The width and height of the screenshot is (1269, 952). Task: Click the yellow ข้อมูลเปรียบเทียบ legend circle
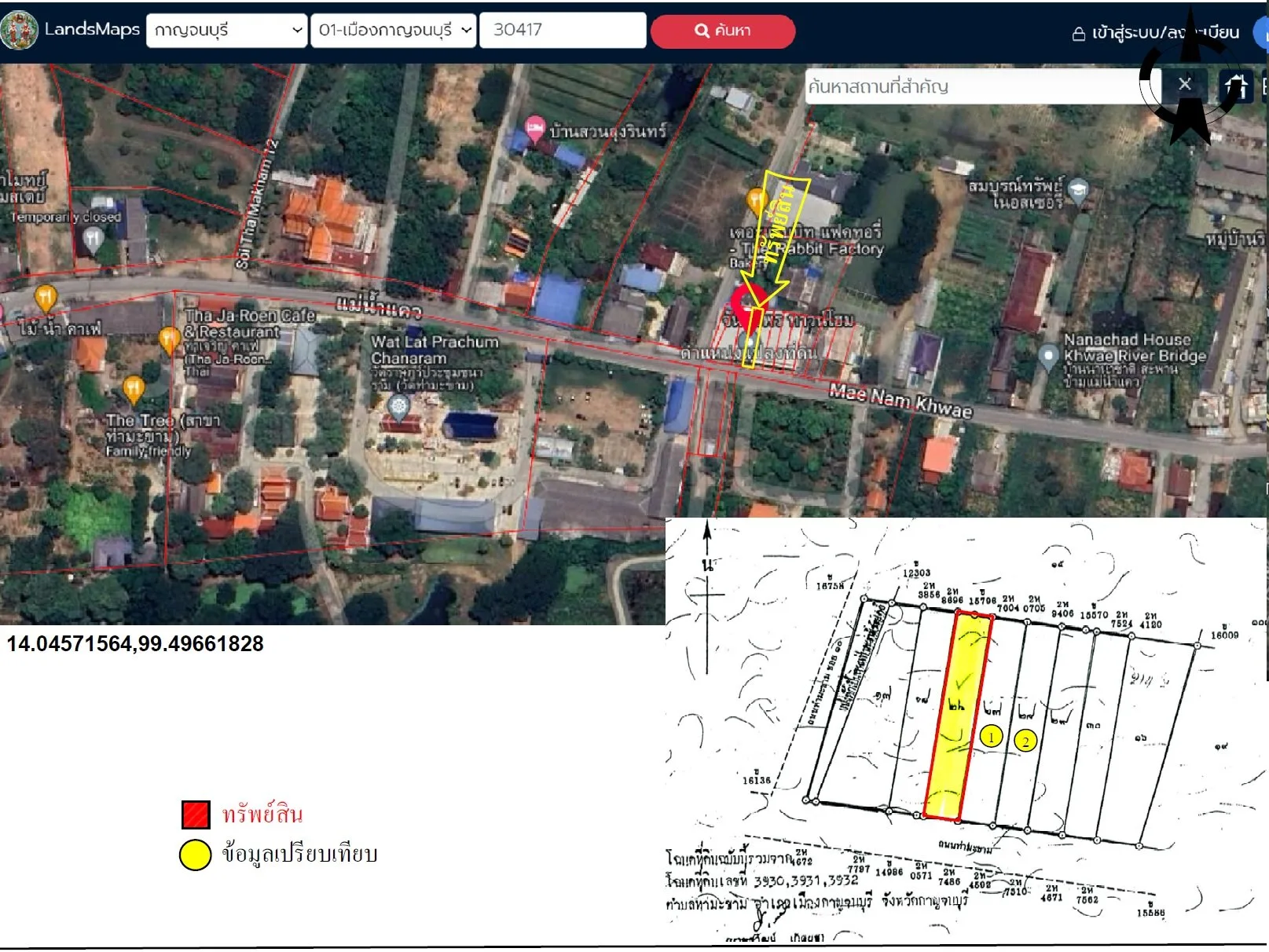pyautogui.click(x=196, y=855)
